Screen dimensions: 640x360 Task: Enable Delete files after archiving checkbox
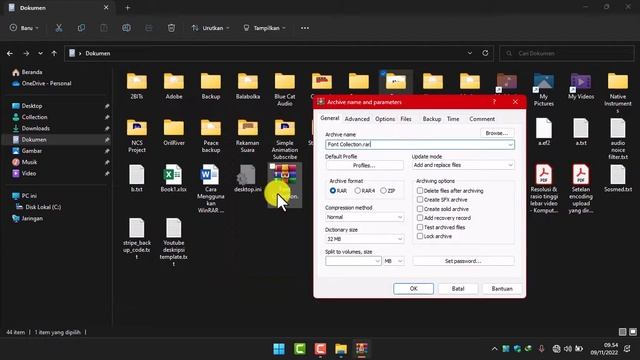coord(420,191)
